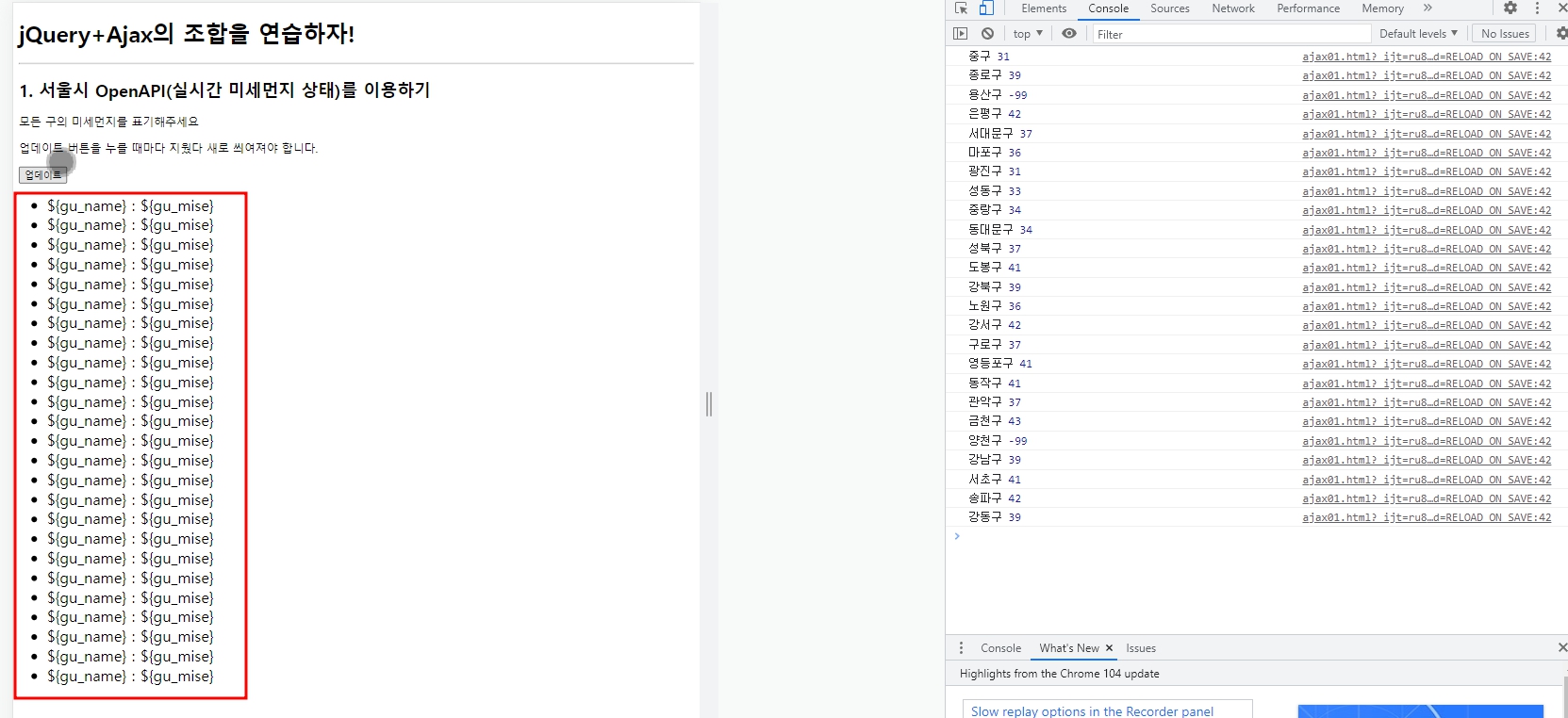Switch to the Elements tab
Viewport: 1568px width, 718px height.
click(x=1044, y=8)
